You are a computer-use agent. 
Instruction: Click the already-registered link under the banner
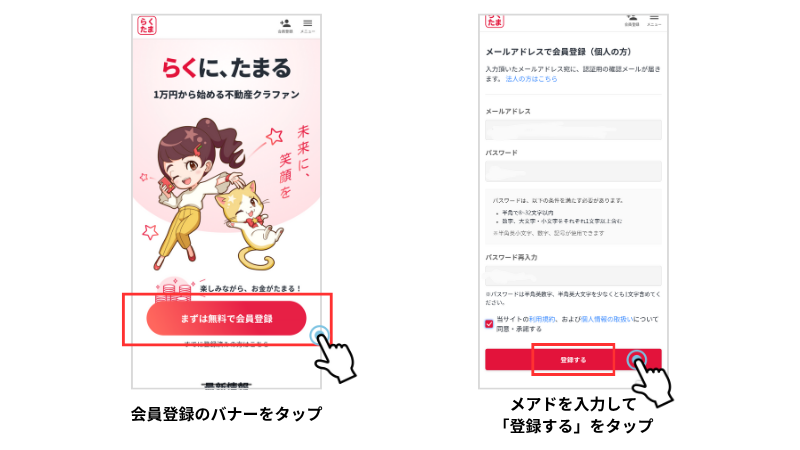click(x=226, y=343)
